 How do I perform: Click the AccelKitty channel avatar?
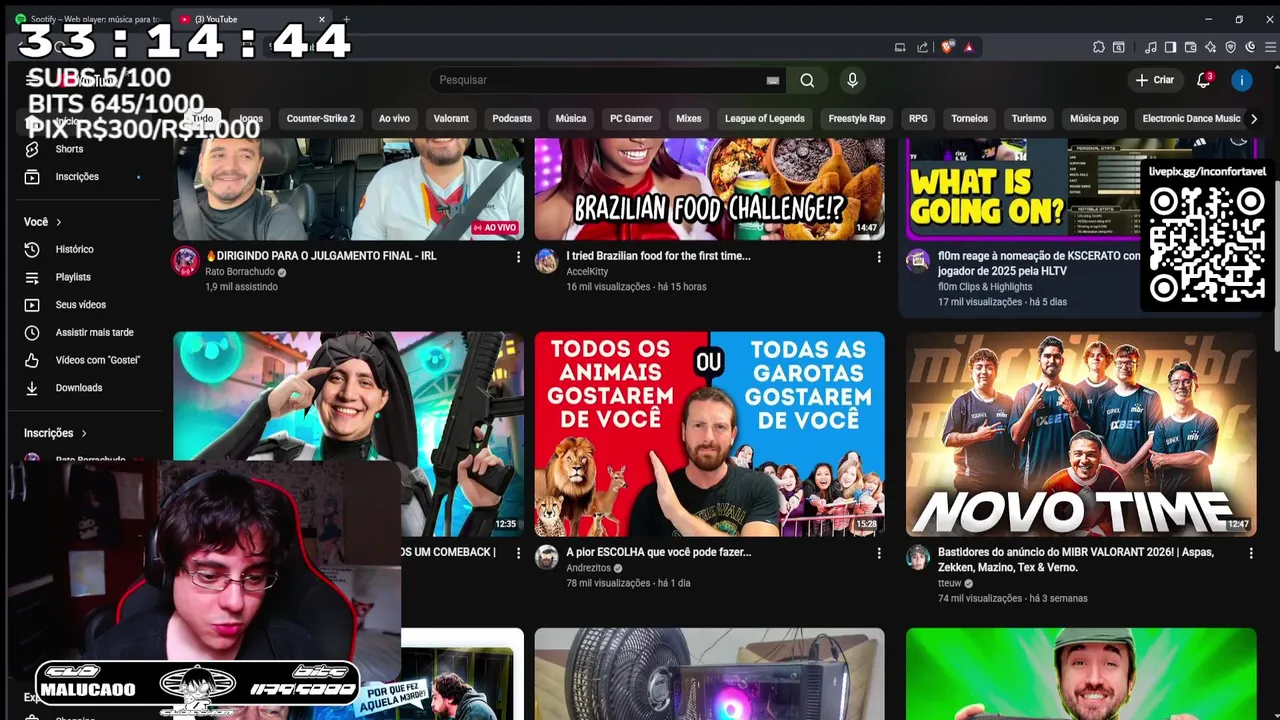click(546, 261)
